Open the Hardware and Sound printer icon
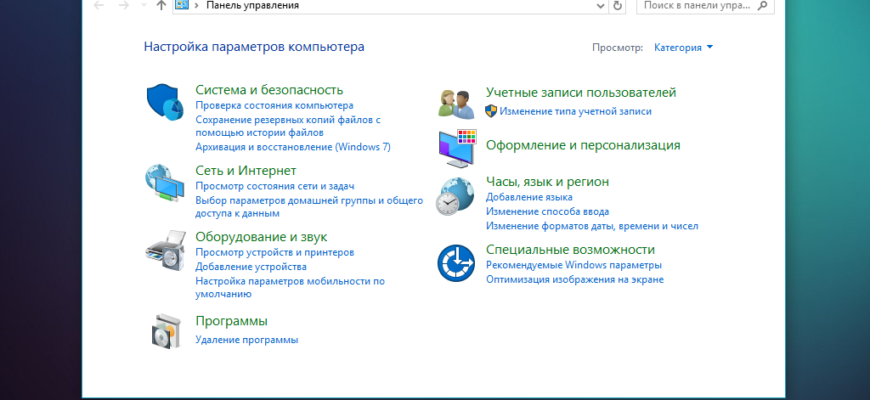The image size is (870, 400). [165, 250]
